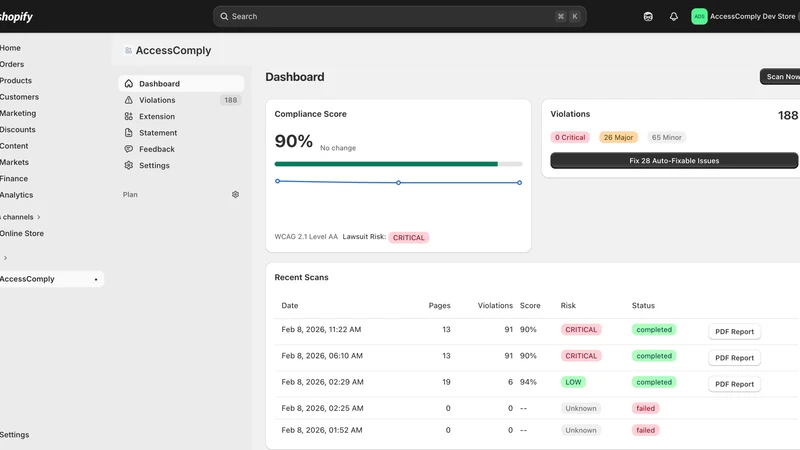Open Customers in Shopify sidebar
800x450 pixels.
point(19,97)
